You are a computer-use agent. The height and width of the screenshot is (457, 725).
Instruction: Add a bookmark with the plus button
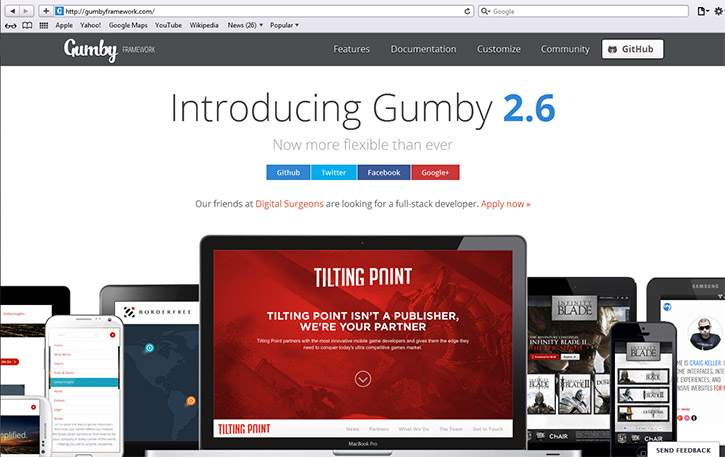[x=46, y=11]
